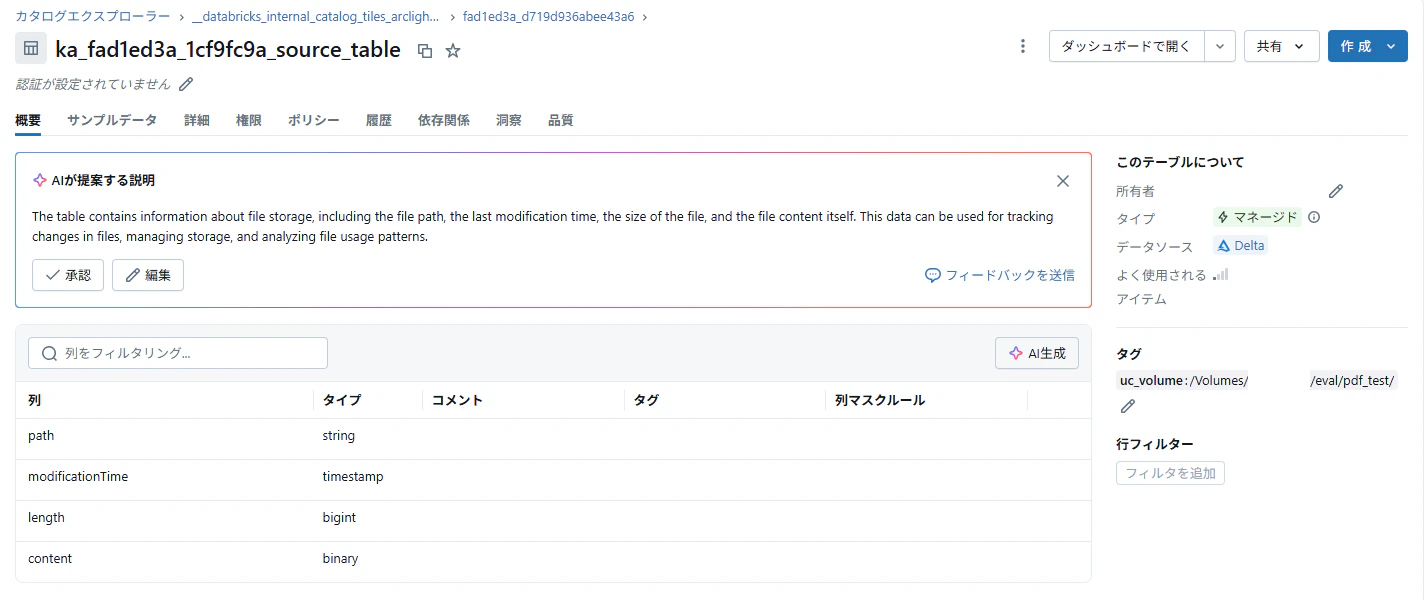Viewport: 1427px width, 600px height.
Task: Click the table icon next to table title
Action: point(30,48)
